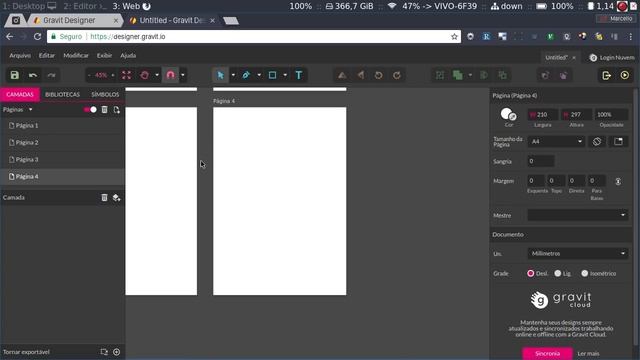Add a new page with the page icon

[x=117, y=109]
